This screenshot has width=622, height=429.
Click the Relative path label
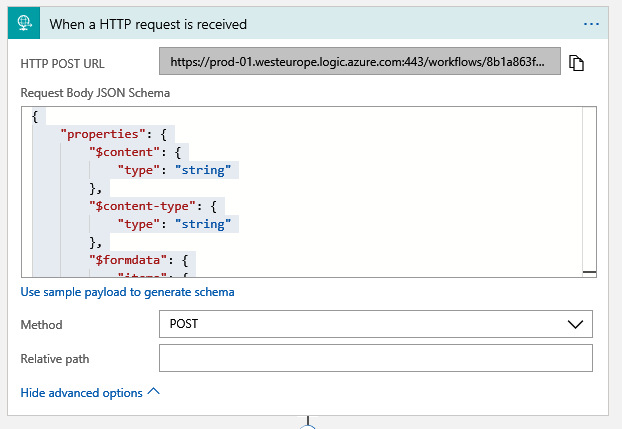[x=55, y=359]
